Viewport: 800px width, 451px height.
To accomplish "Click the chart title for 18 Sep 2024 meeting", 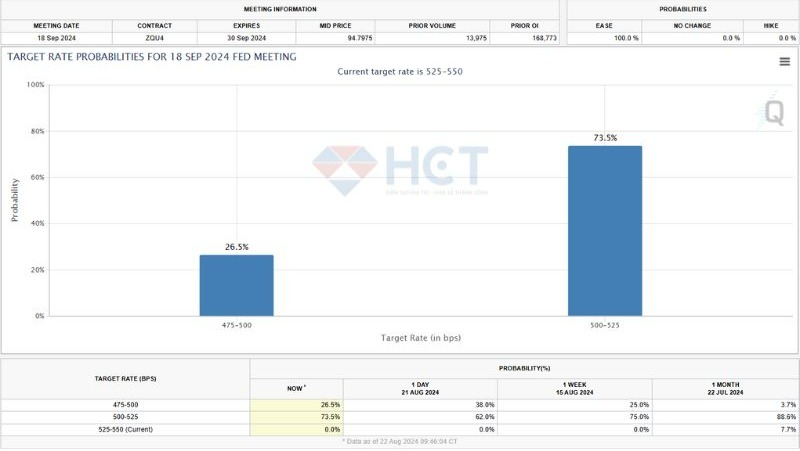I will [x=152, y=57].
